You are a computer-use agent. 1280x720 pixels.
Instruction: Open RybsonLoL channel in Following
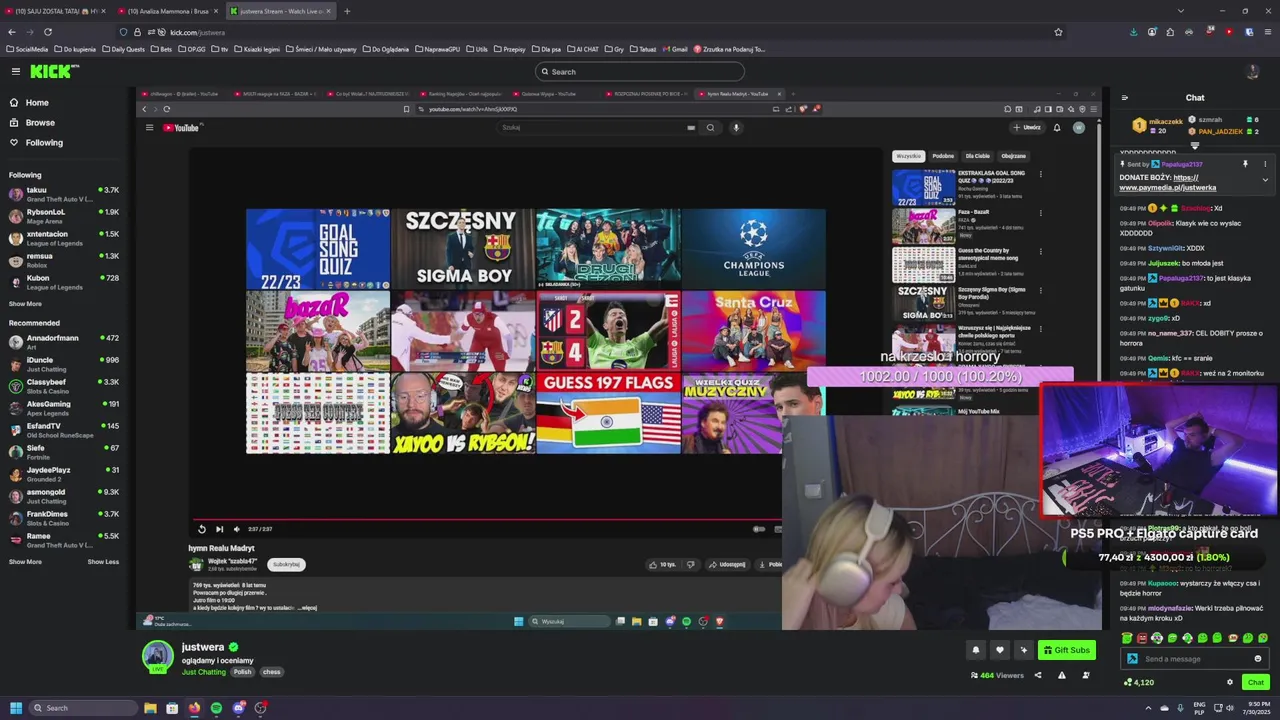pyautogui.click(x=64, y=216)
